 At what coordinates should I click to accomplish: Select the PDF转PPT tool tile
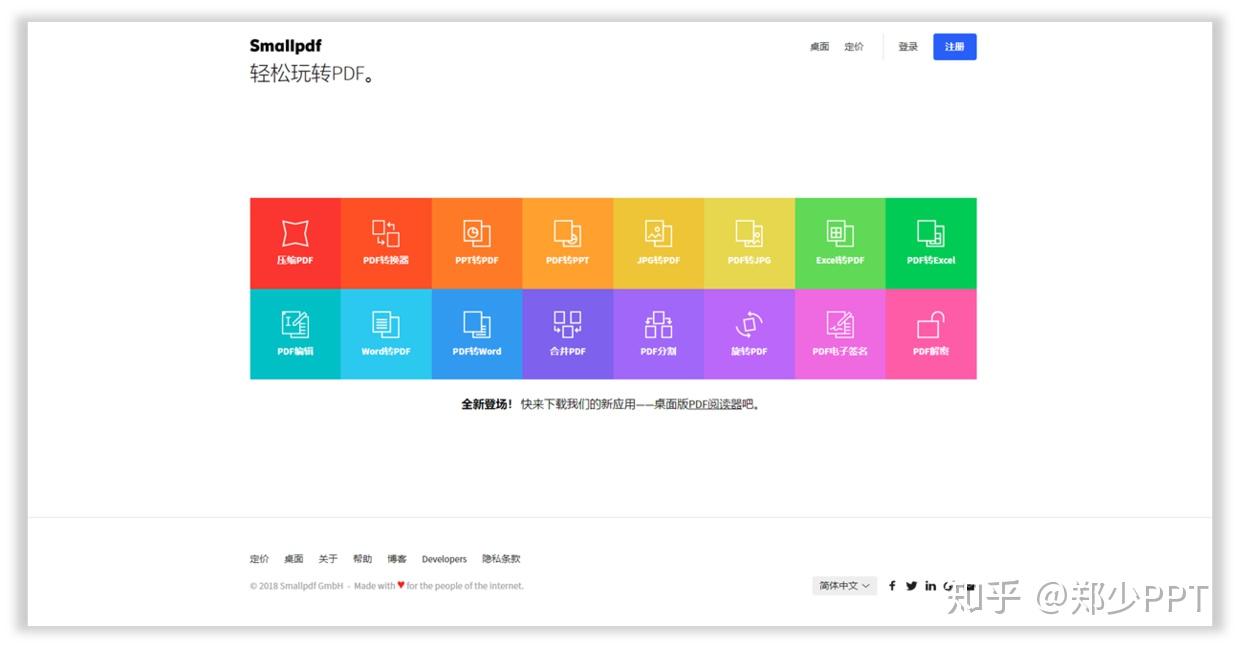(x=568, y=243)
